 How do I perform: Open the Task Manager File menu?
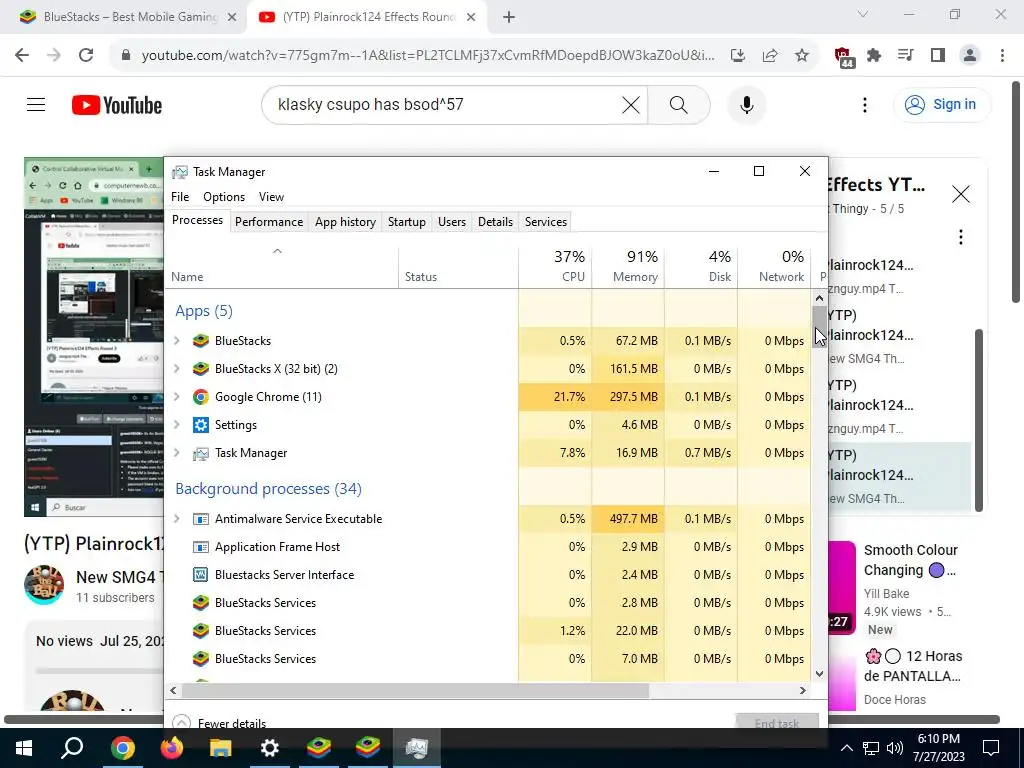coord(180,197)
